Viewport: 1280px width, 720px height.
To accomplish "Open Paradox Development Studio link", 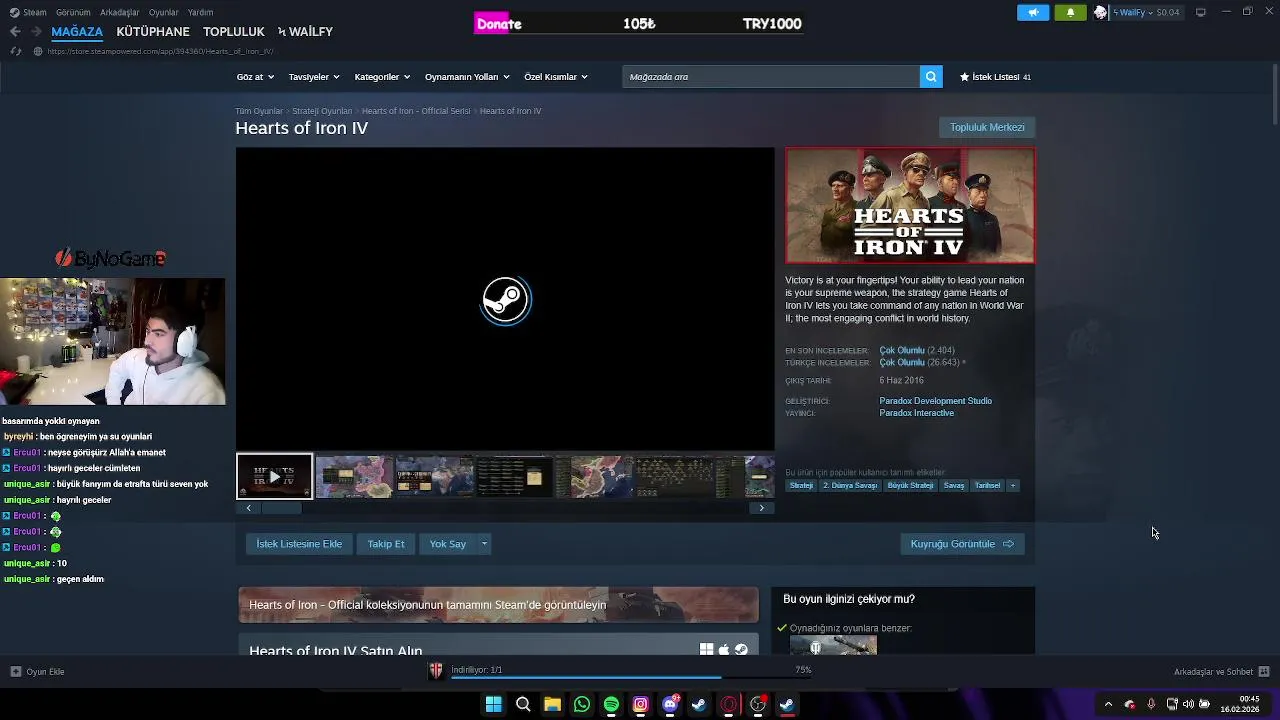I will (x=936, y=401).
